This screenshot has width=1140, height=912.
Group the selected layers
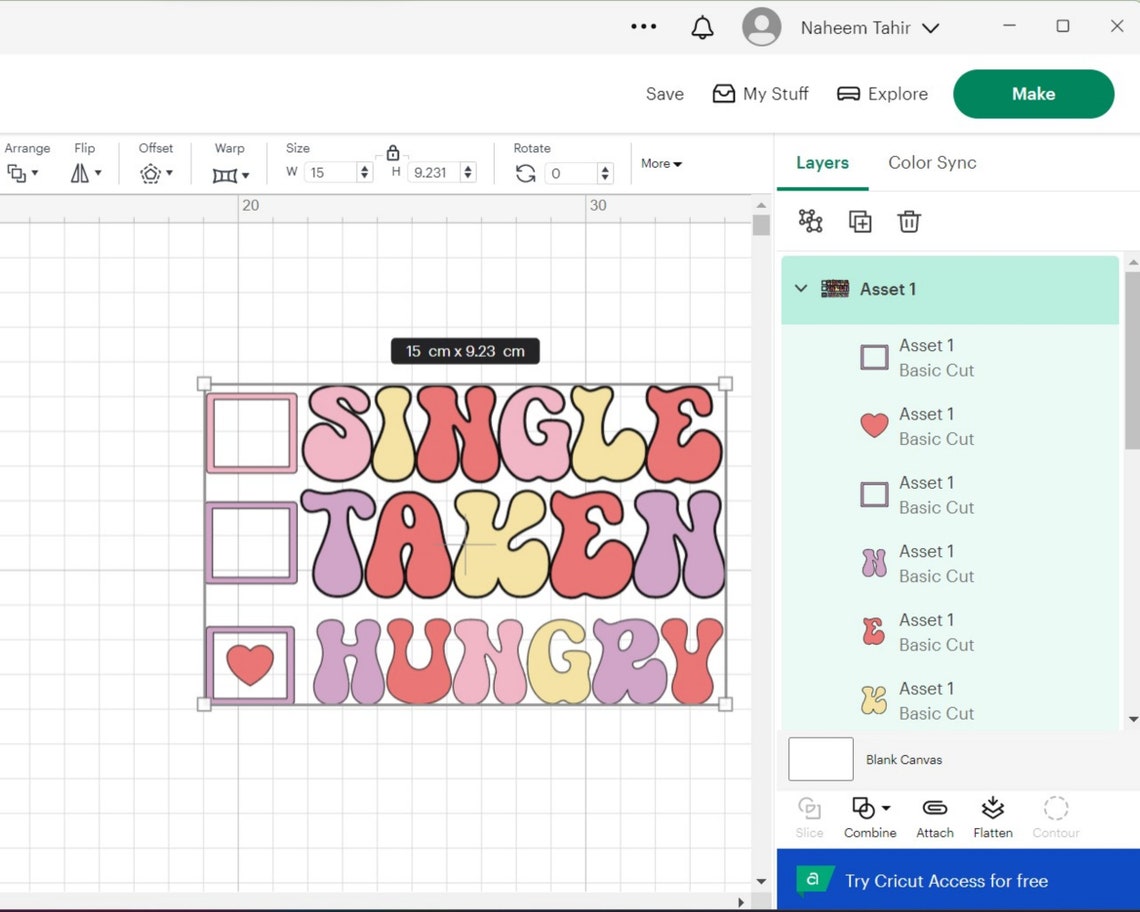(x=810, y=221)
